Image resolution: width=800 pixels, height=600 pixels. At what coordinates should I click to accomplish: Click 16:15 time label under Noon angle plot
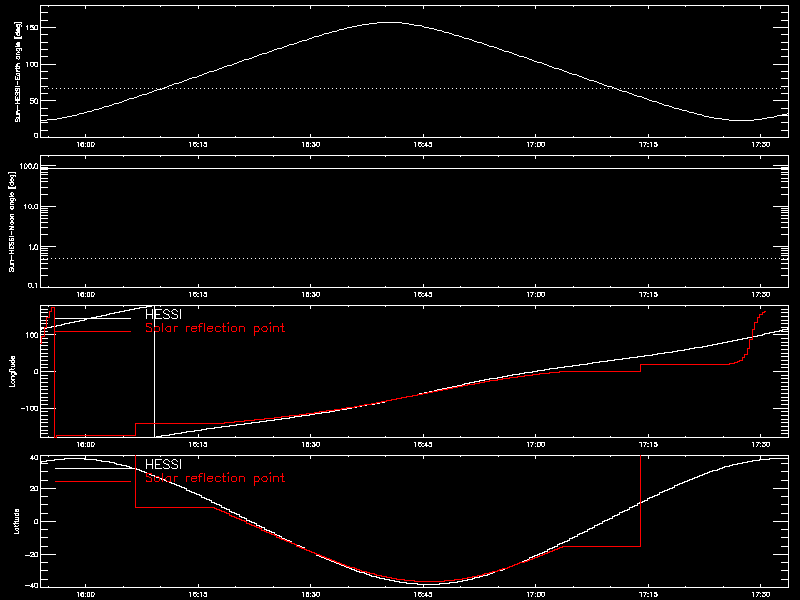coord(198,295)
